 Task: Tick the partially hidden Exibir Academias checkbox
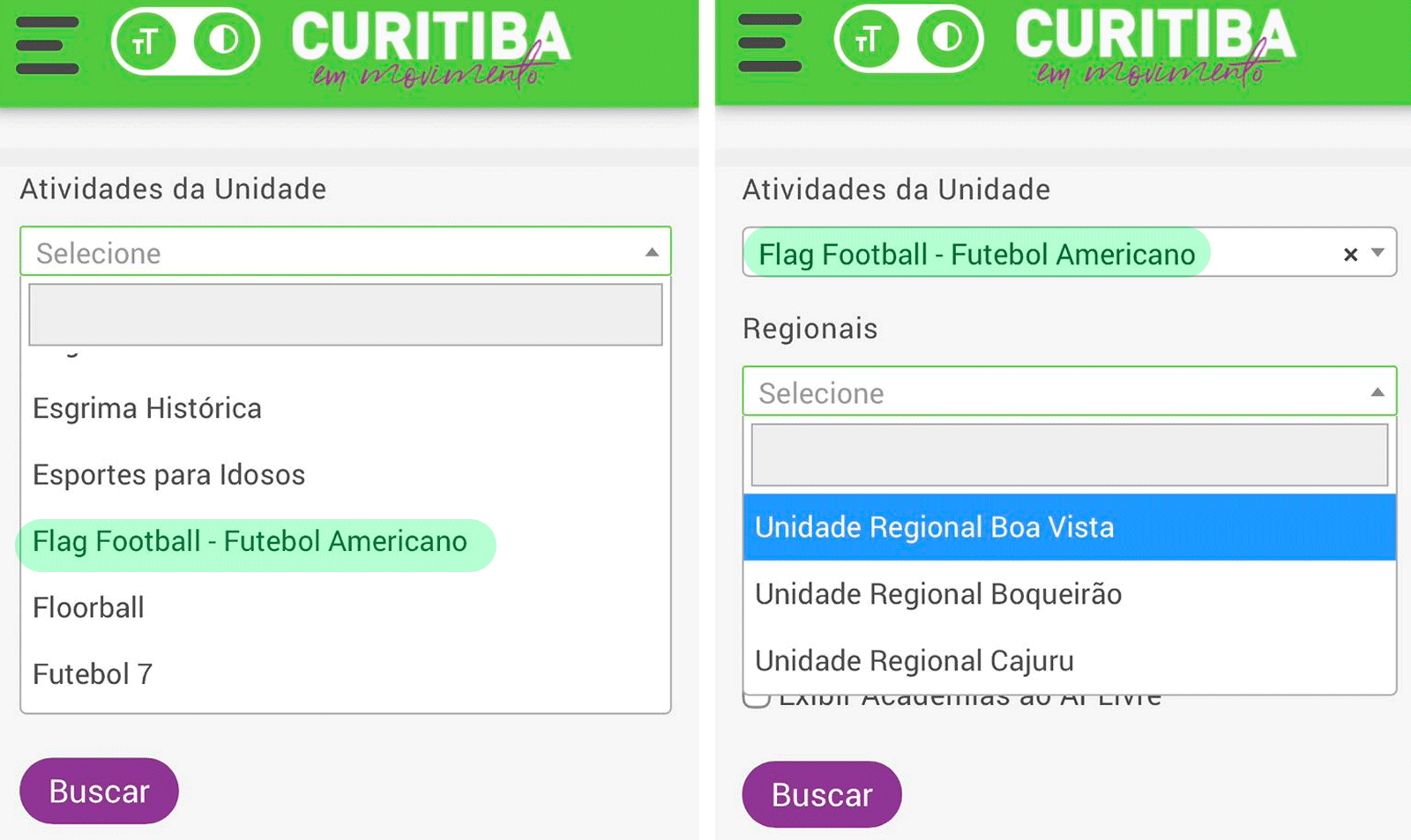coord(756,700)
